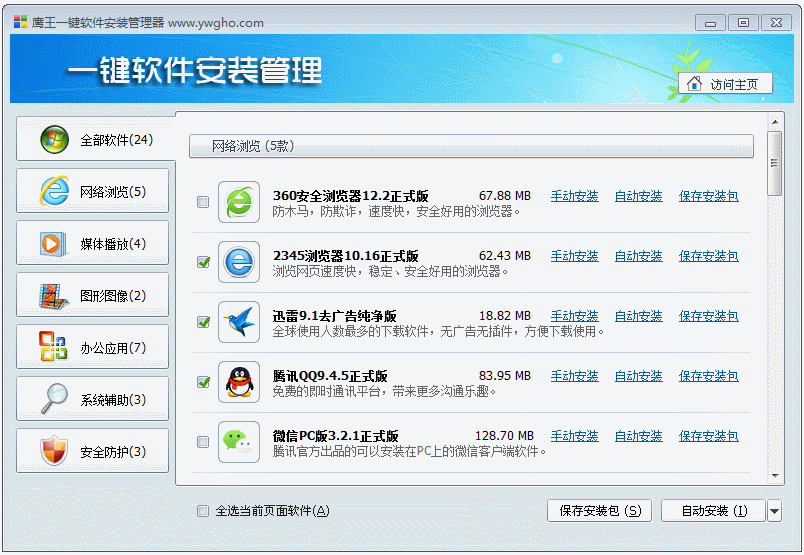This screenshot has height=555, width=804.
Task: Uncheck the 2345浏览器 checkbox
Action: click(203, 262)
